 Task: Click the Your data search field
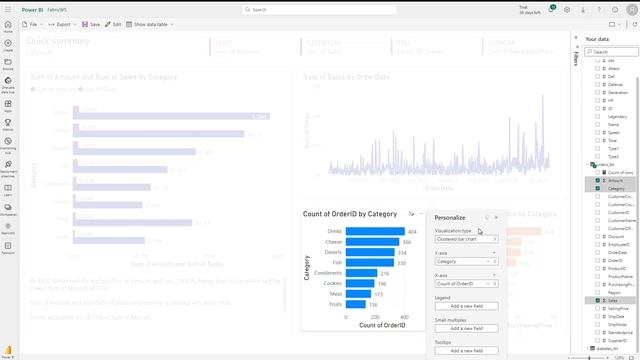coord(611,52)
